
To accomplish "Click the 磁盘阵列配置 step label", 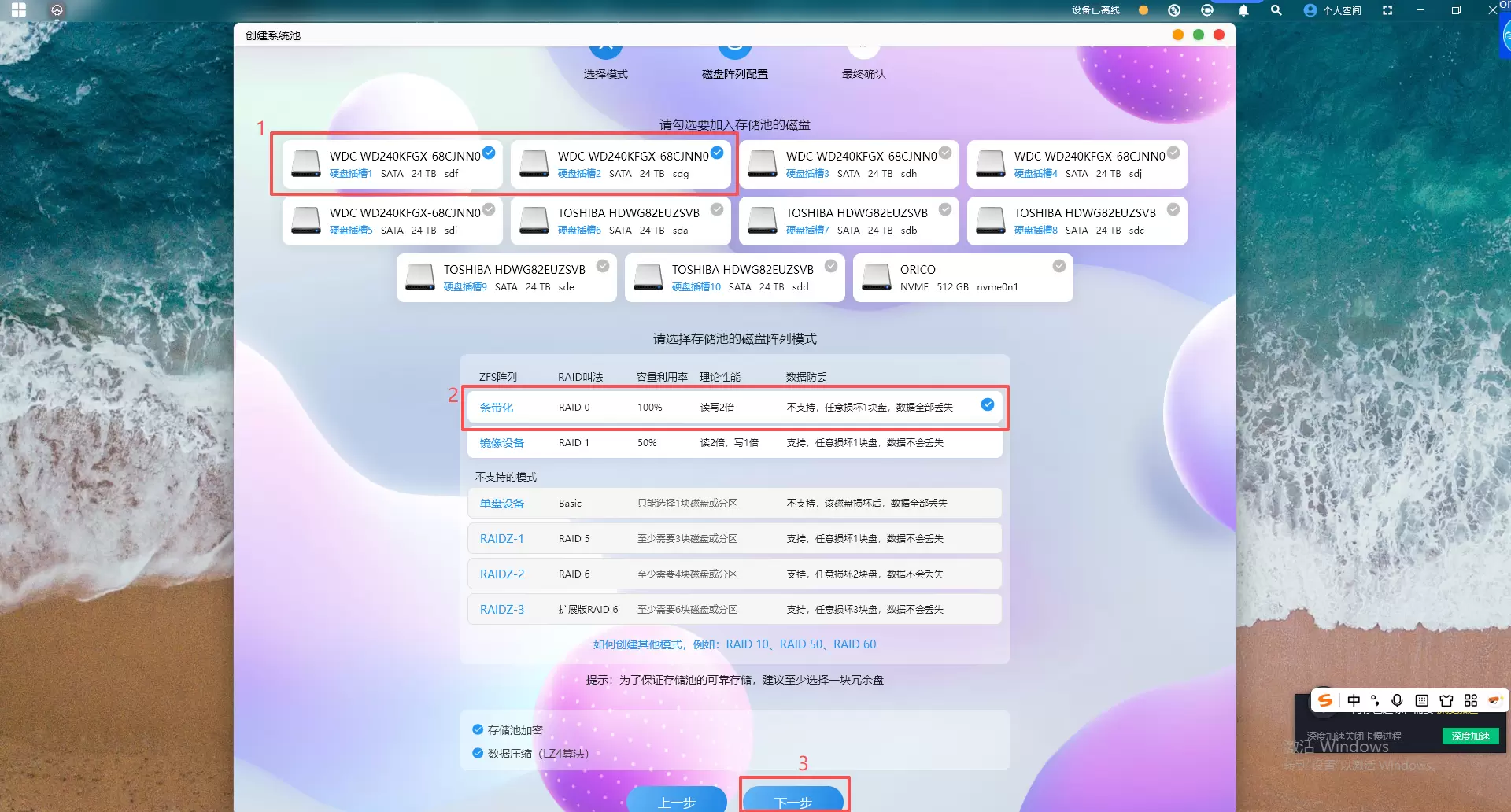I will (x=734, y=74).
